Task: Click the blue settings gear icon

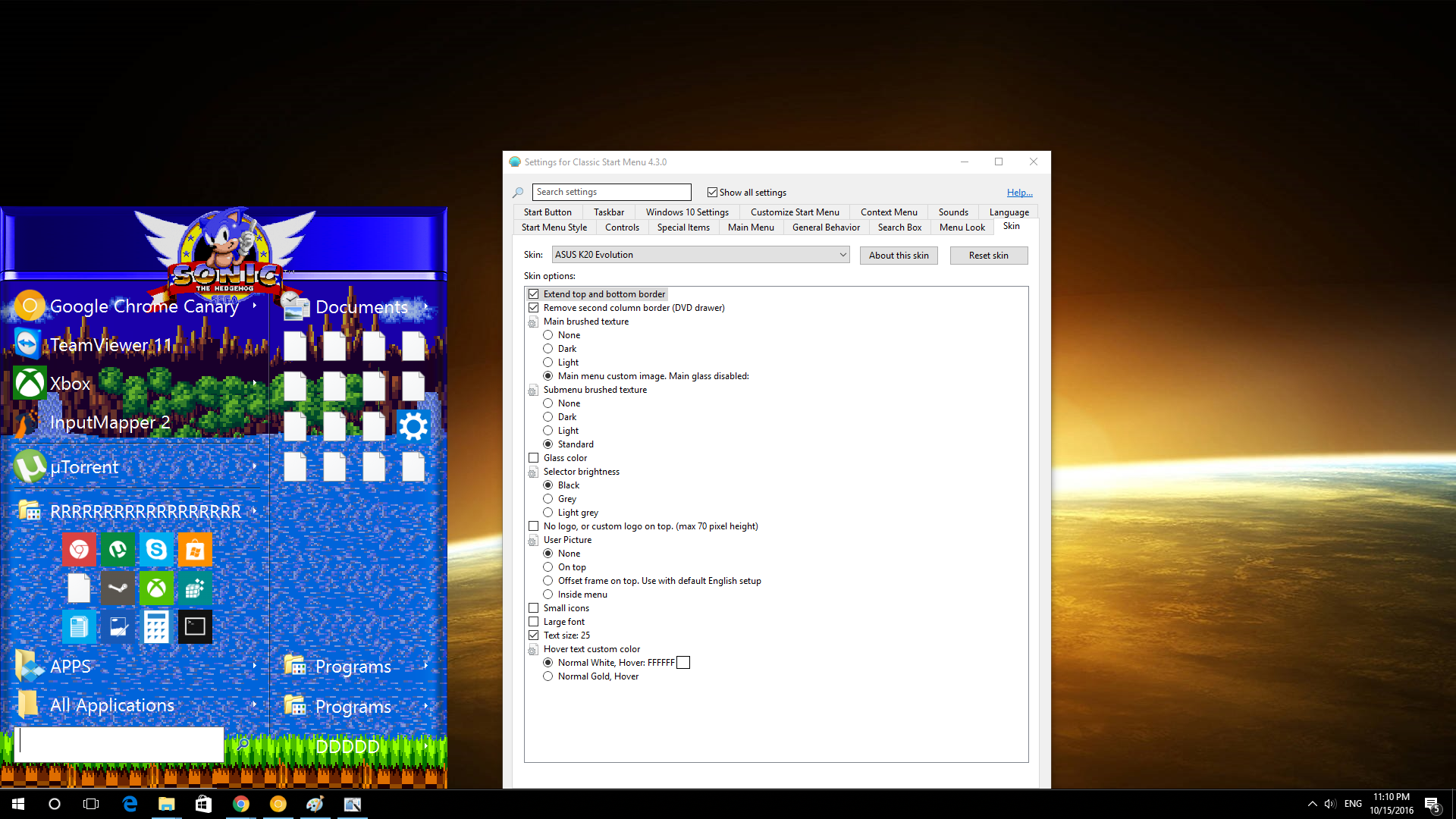Action: (x=413, y=427)
